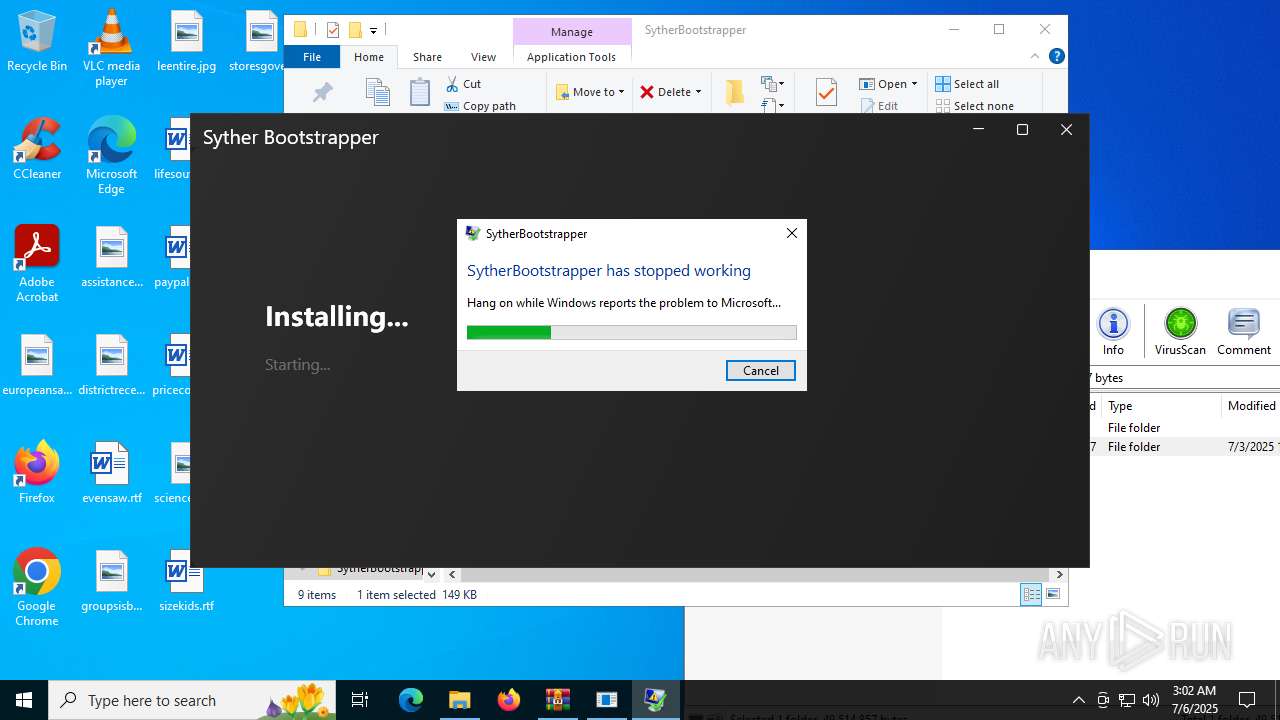Expand the Delete dropdown arrow
The image size is (1280, 720).
[x=698, y=92]
